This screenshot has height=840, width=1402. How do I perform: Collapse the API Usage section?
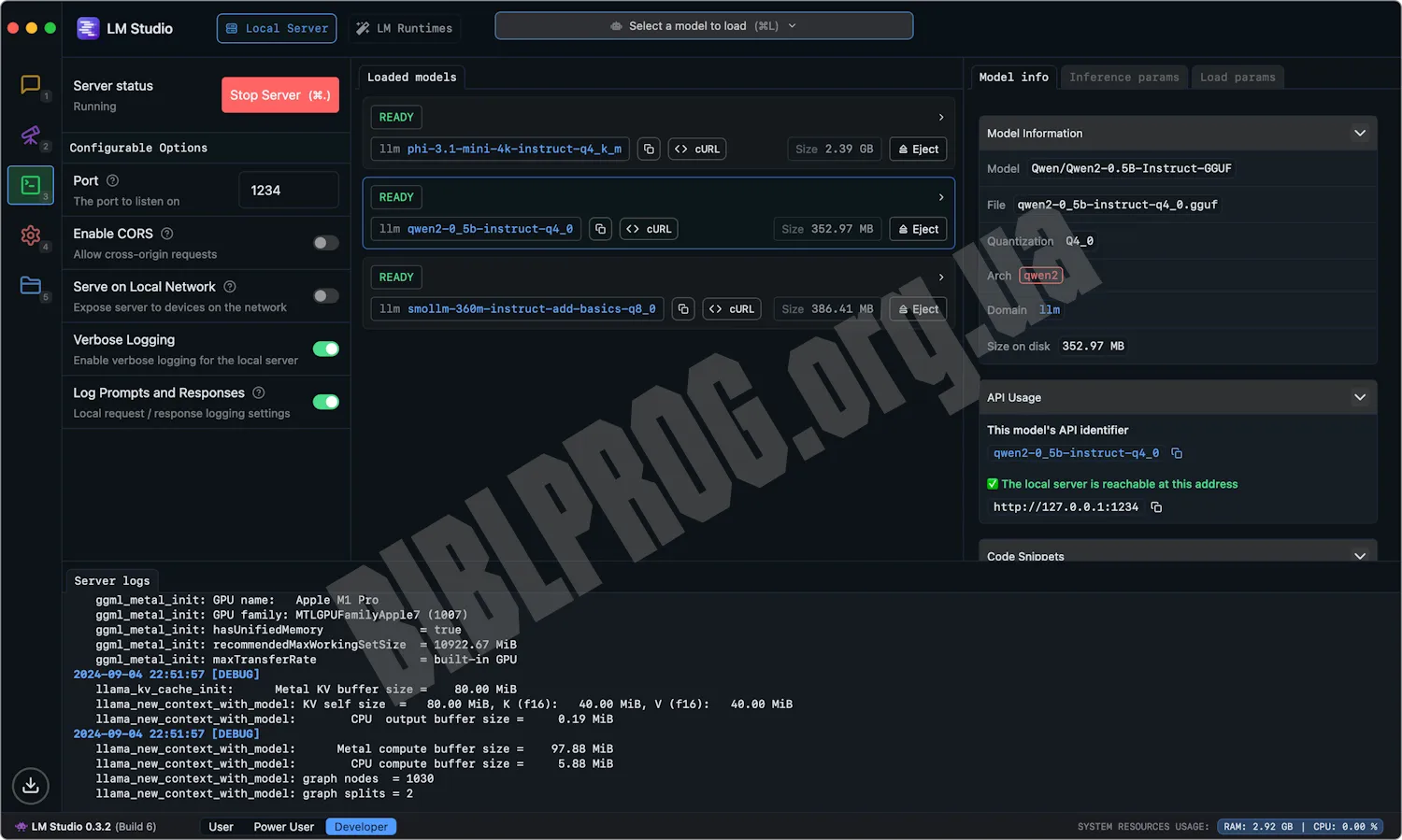point(1360,397)
